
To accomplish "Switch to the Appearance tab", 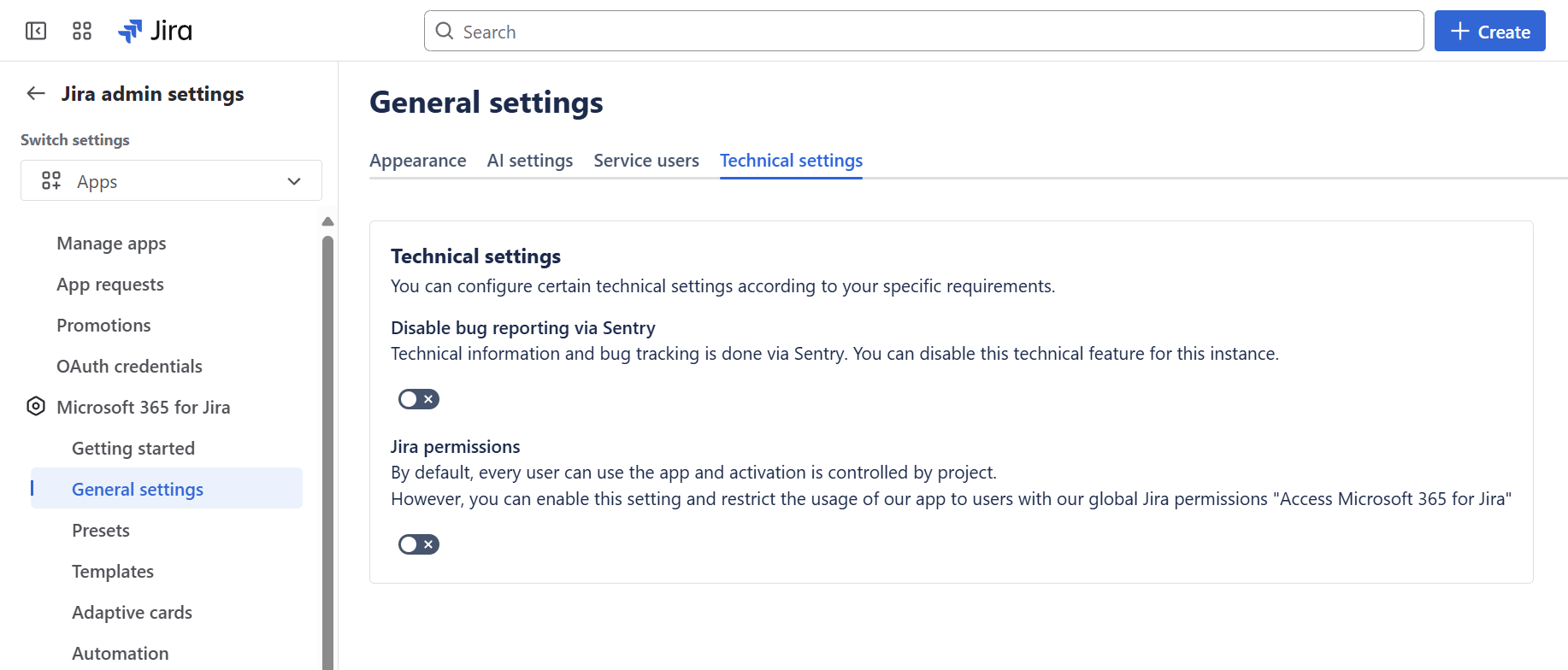I will (417, 161).
